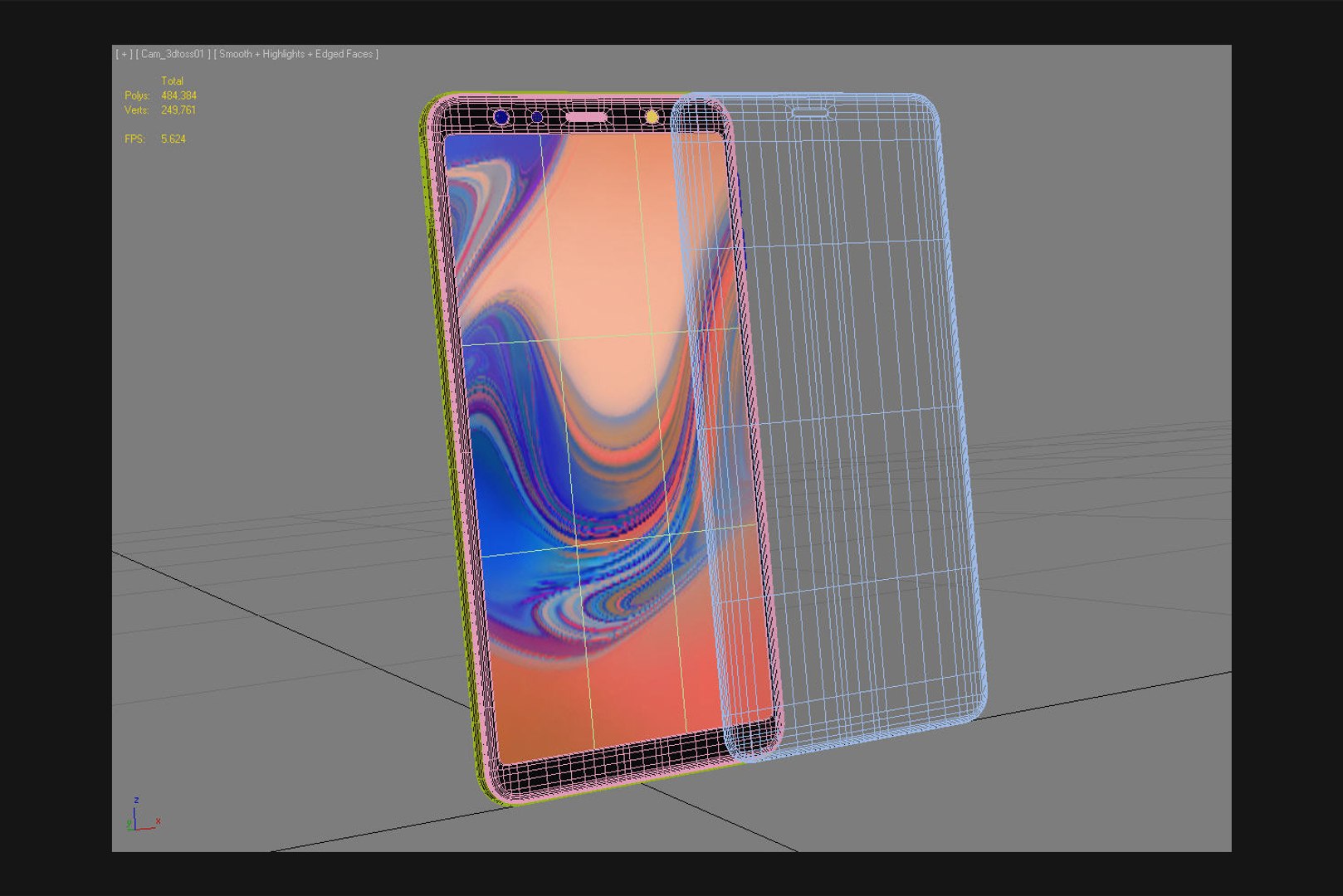This screenshot has width=1343, height=896.
Task: Click the XYZ axis tripod gizmo
Action: click(x=142, y=815)
